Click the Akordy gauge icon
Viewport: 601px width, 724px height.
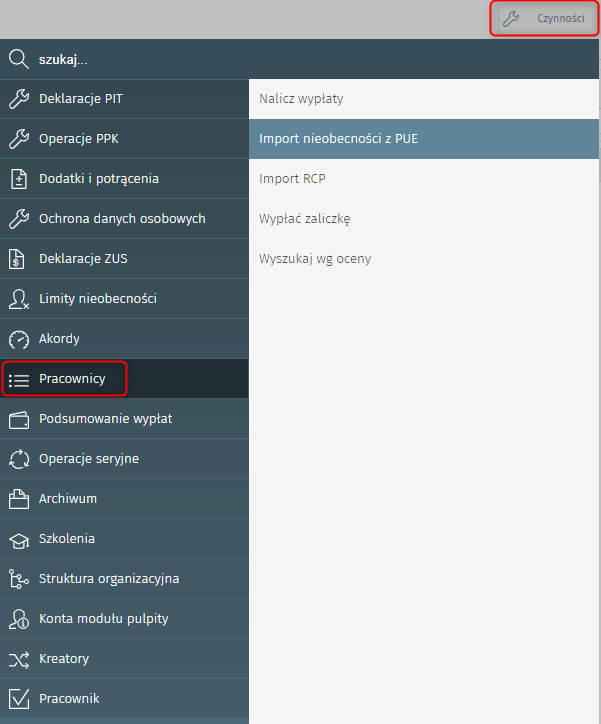19,339
